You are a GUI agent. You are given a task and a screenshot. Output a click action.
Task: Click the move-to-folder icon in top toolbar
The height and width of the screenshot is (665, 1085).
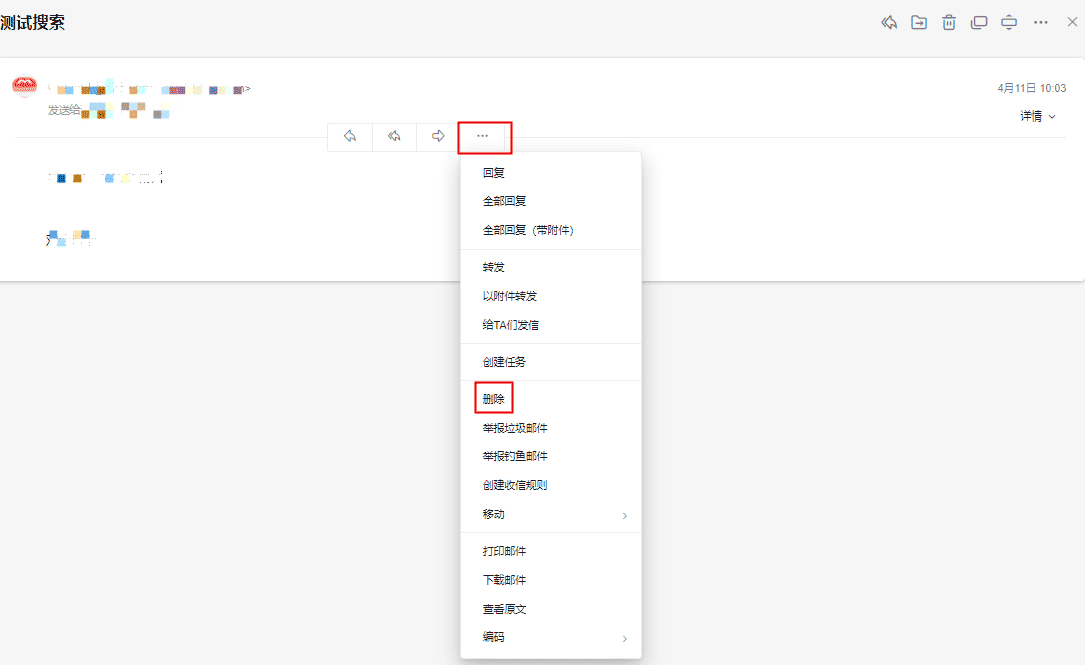point(919,23)
